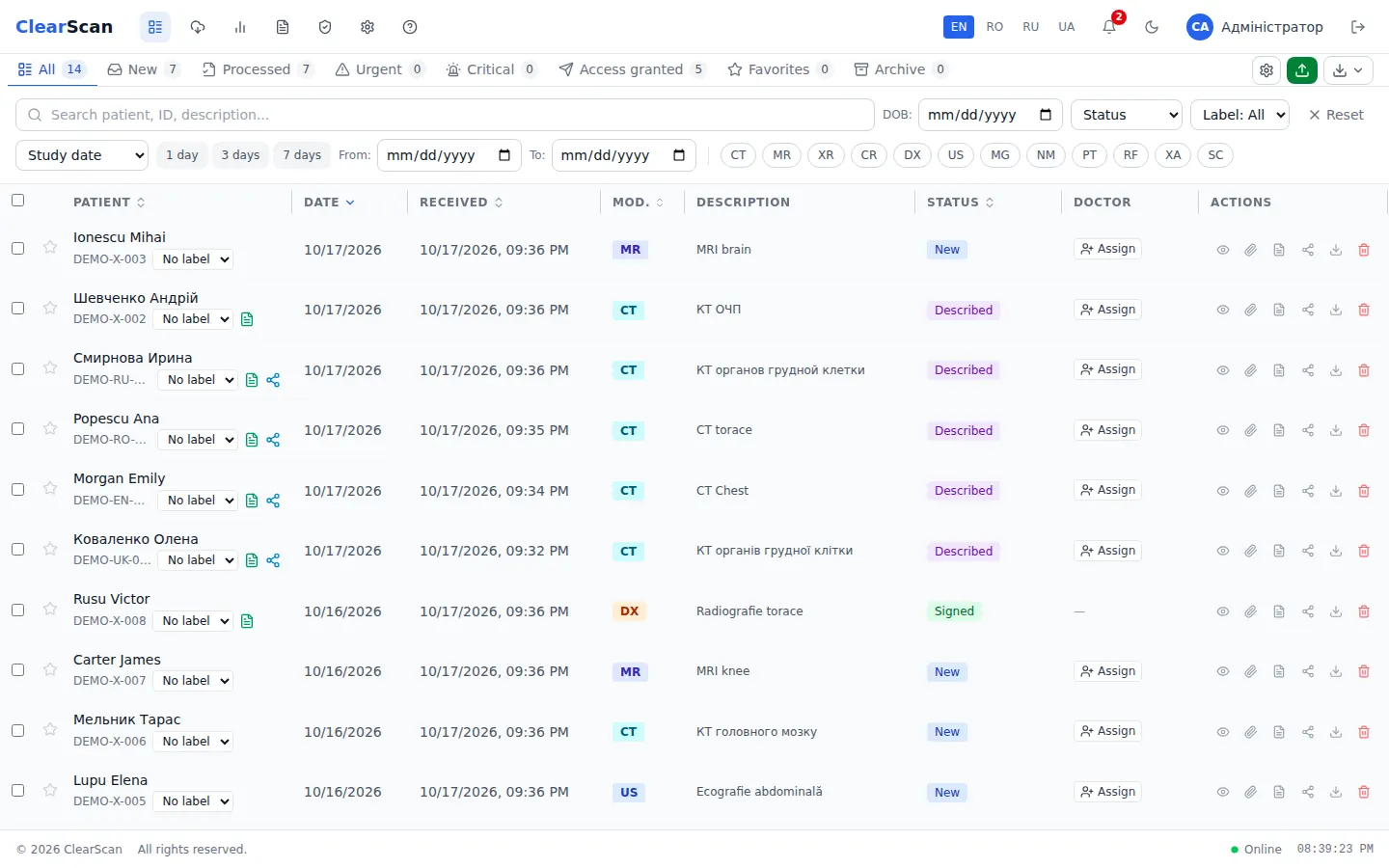Toggle dark mode moon icon
Screen dimensions: 1389x868
pos(1152,27)
